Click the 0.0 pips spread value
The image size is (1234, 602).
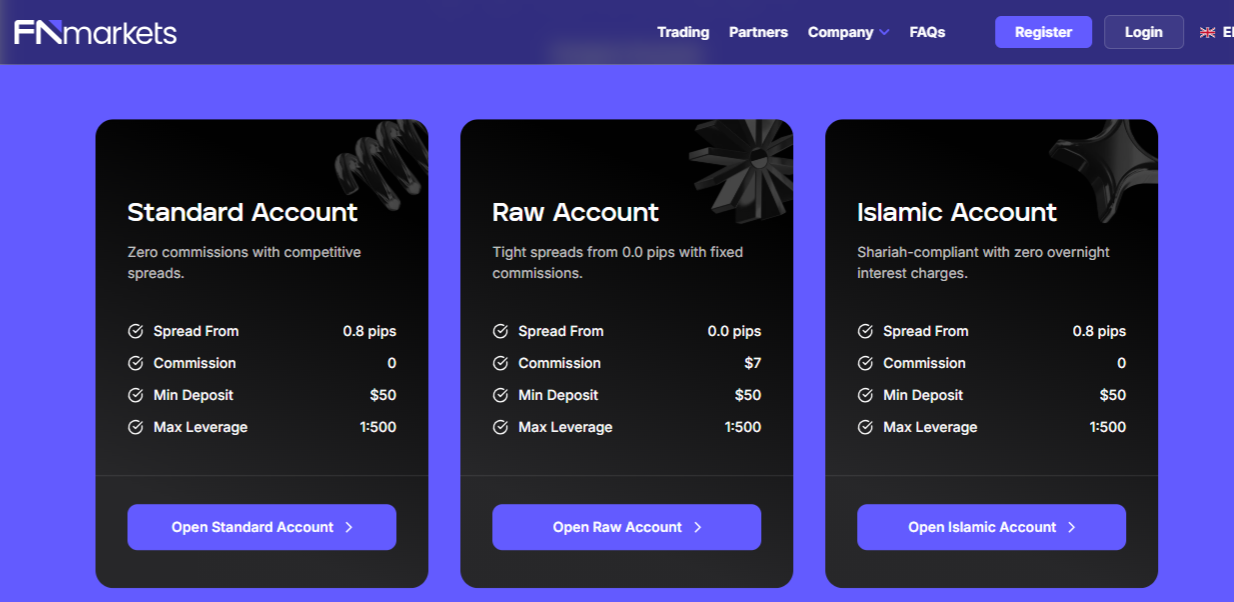coord(734,331)
